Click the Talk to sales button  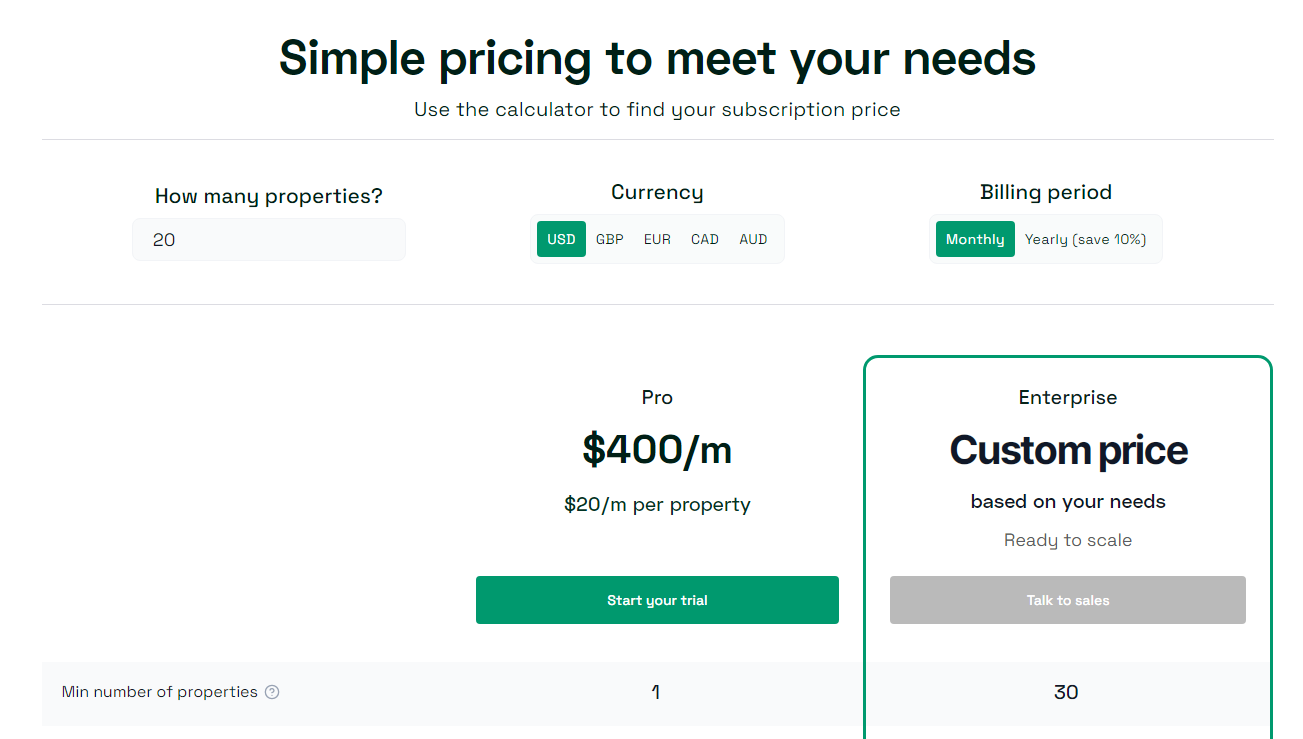pyautogui.click(x=1068, y=600)
